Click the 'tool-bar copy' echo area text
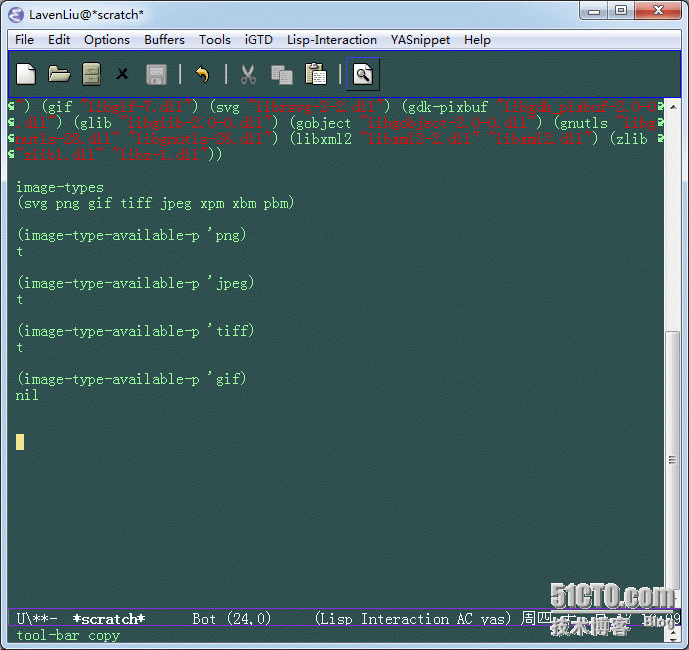This screenshot has height=650, width=689. tap(68, 635)
